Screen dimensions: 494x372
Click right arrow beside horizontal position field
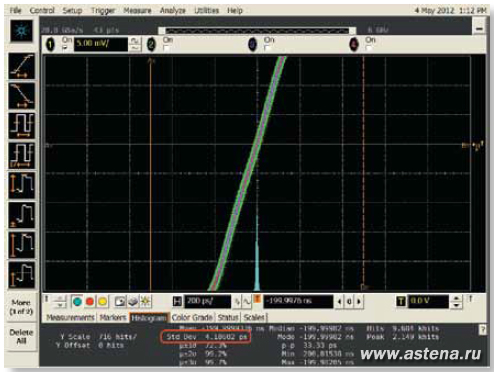pyautogui.click(x=359, y=302)
